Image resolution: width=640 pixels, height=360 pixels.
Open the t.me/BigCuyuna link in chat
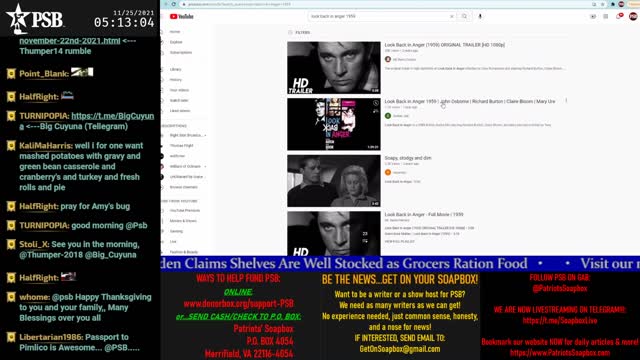[x=87, y=121]
